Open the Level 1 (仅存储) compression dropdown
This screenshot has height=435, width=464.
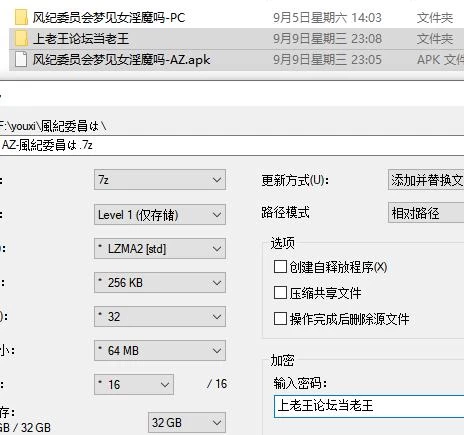(160, 214)
